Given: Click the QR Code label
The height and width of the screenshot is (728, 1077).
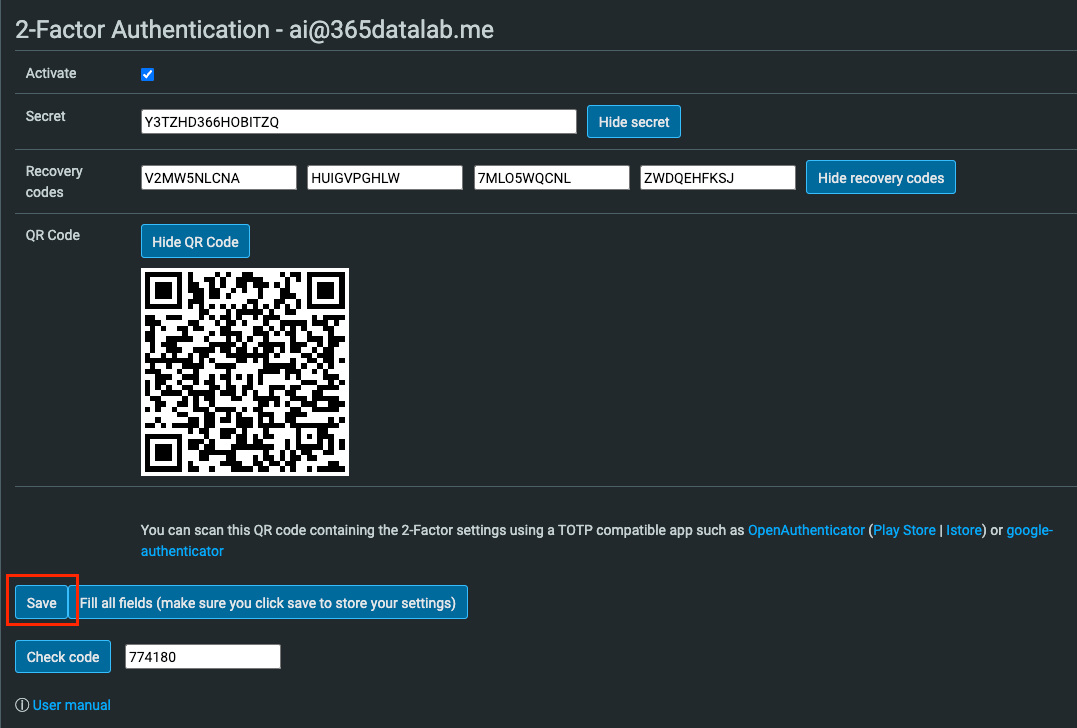Looking at the screenshot, I should (52, 235).
